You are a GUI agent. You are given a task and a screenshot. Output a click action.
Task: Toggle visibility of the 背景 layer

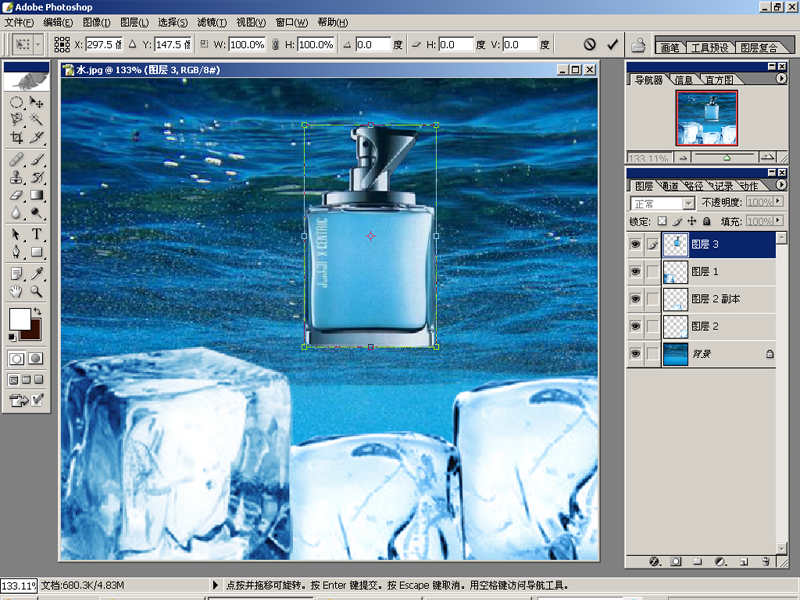coord(636,354)
